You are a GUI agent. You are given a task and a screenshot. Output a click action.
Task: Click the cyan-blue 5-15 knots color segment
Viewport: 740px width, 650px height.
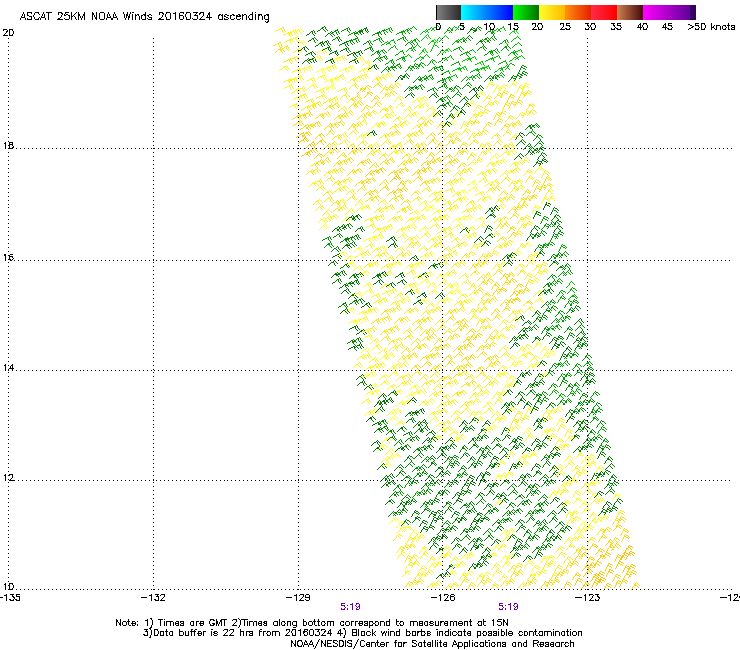pyautogui.click(x=487, y=12)
